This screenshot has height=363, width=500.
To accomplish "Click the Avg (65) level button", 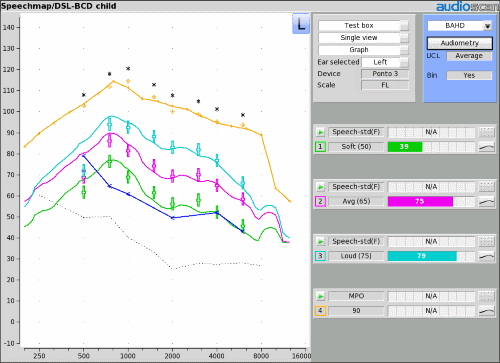I will coord(356,201).
